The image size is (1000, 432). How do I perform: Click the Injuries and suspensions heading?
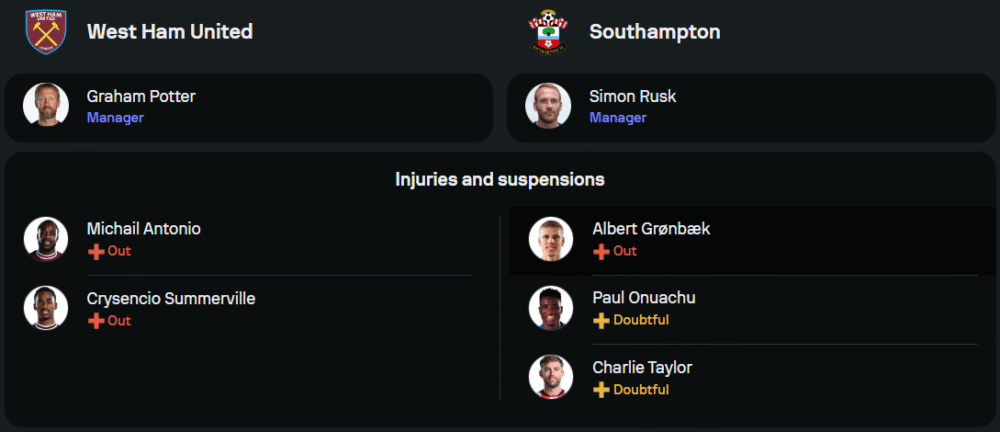[499, 180]
